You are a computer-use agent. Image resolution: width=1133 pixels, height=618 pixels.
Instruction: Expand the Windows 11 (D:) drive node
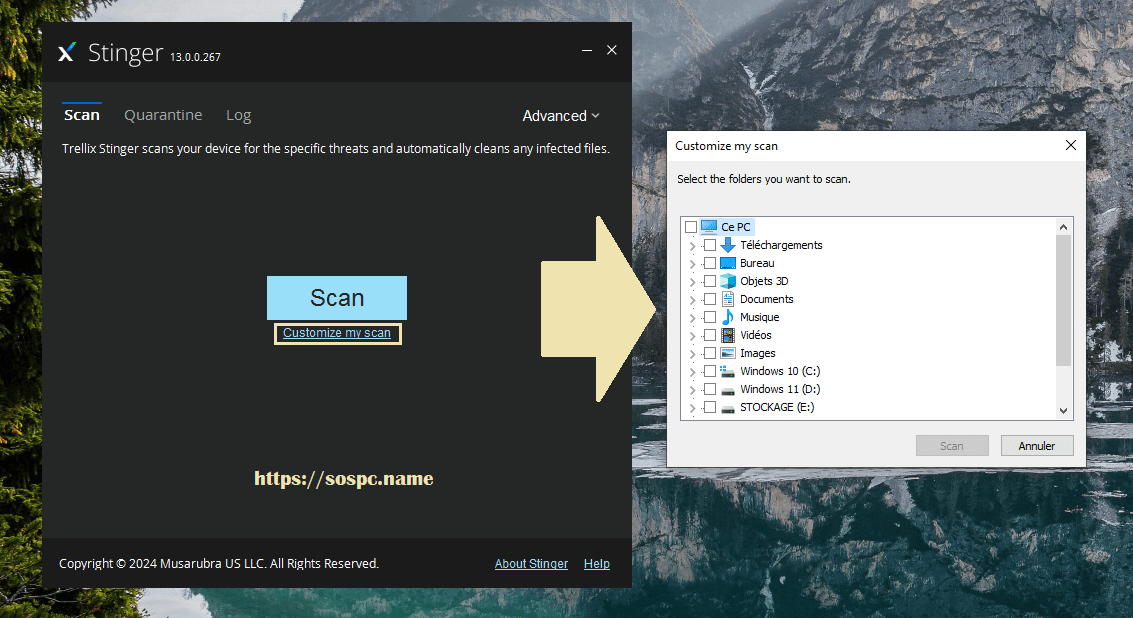[692, 390]
